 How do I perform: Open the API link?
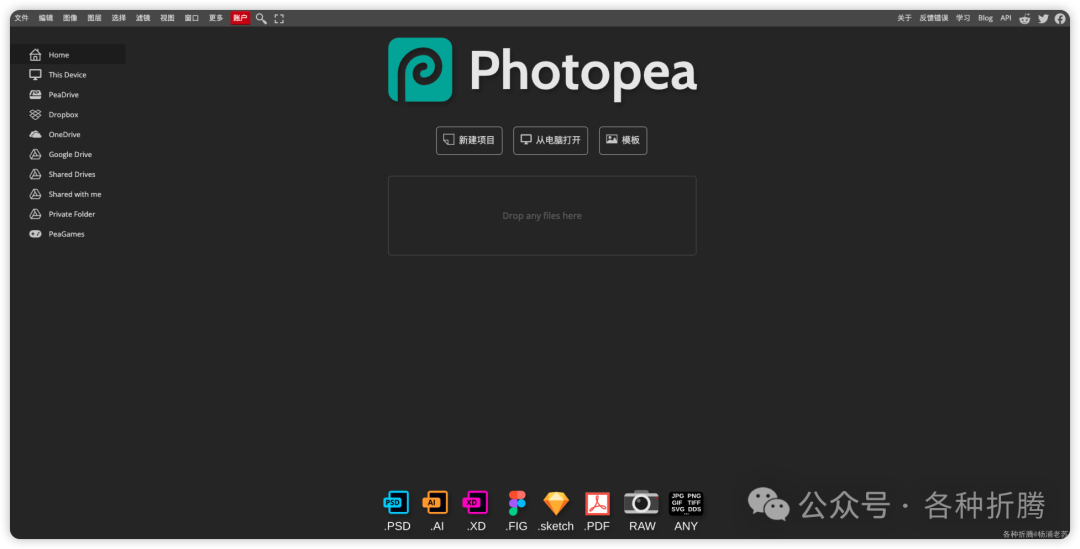[1006, 19]
